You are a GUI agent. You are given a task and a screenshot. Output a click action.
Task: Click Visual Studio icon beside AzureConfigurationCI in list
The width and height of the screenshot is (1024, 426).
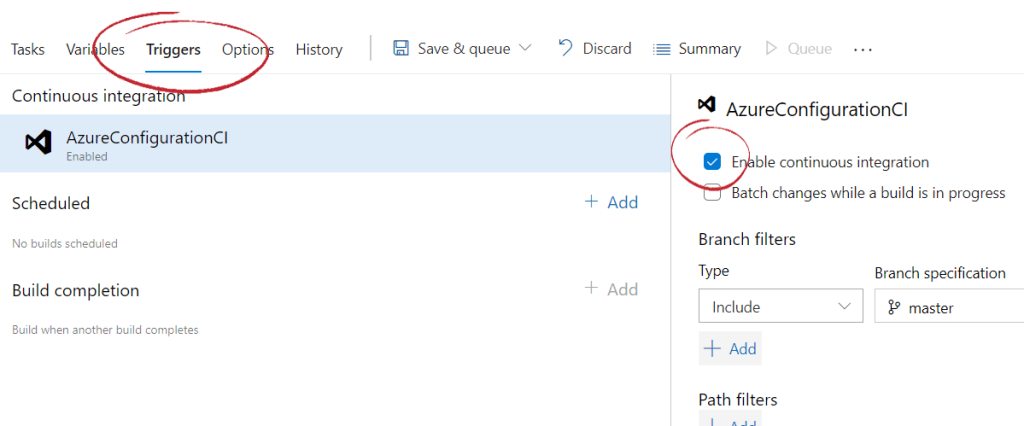pyautogui.click(x=38, y=143)
